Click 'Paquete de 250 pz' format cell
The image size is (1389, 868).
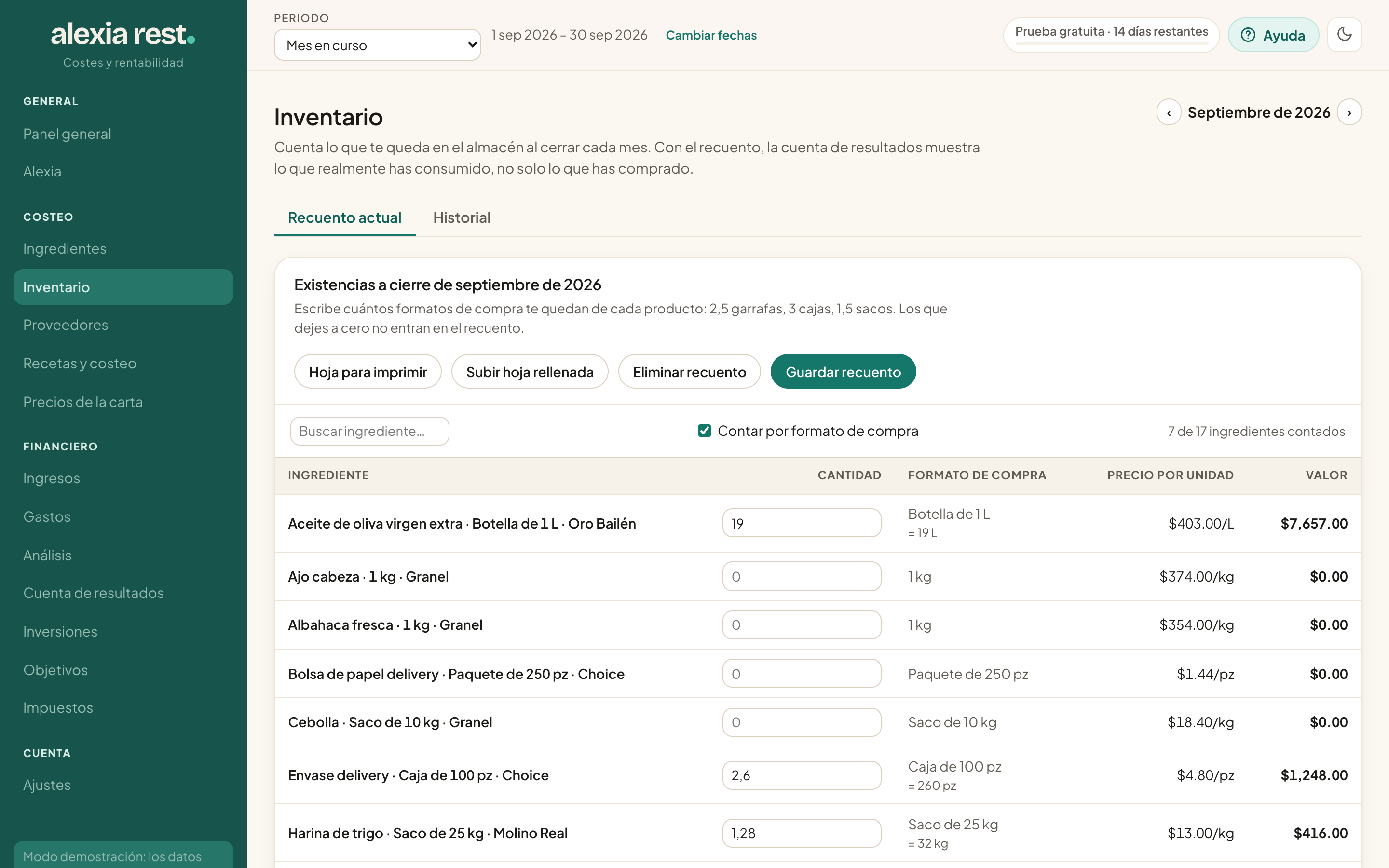(x=967, y=674)
